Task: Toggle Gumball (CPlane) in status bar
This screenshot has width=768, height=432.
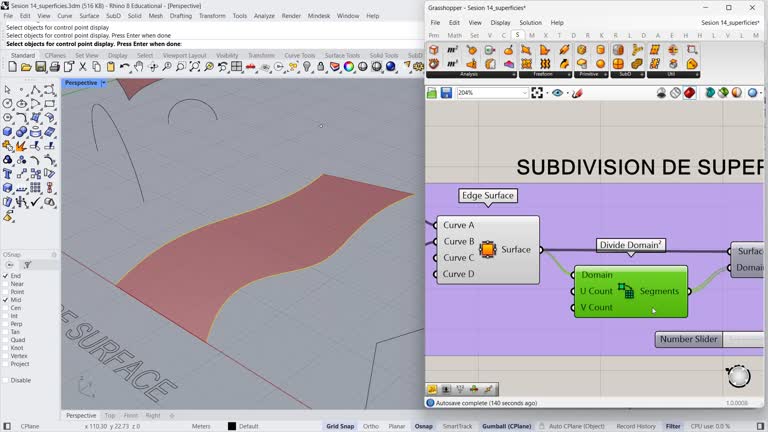Action: [x=506, y=426]
